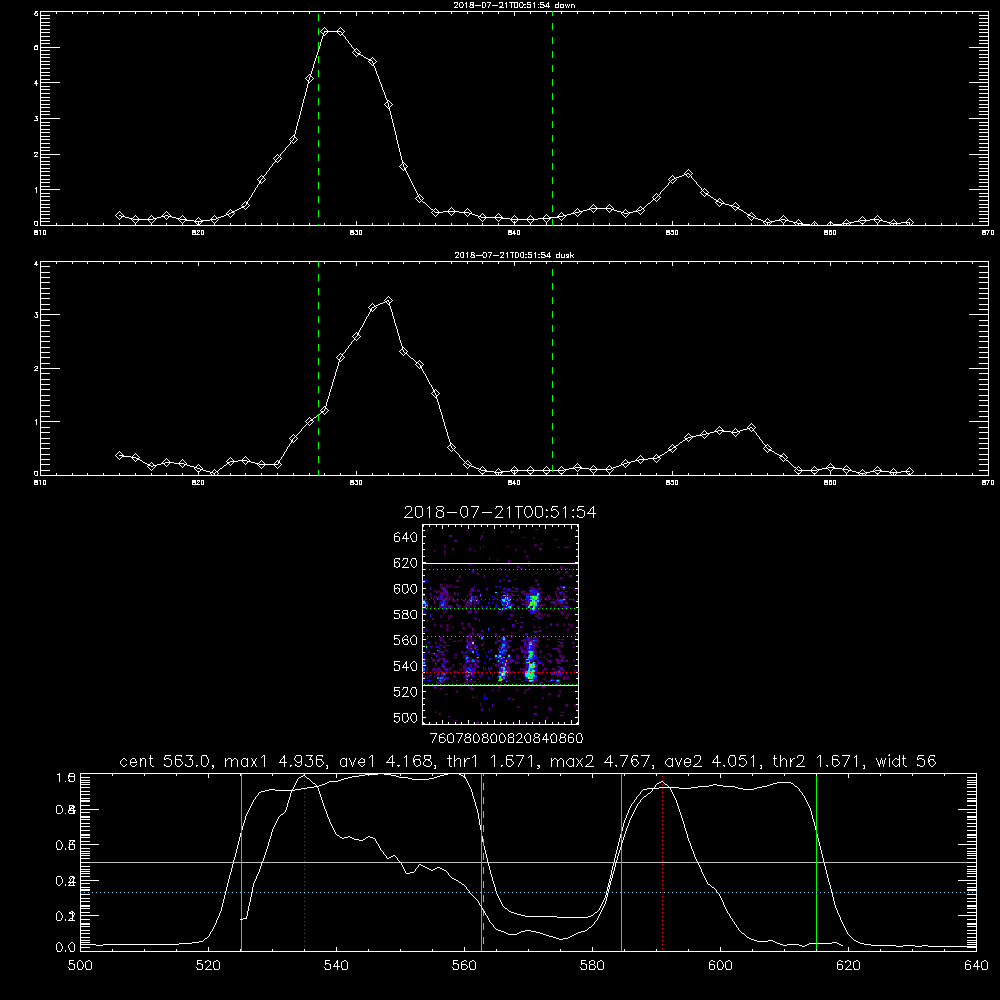Viewport: 1000px width, 1000px height.
Task: Click the timestamp title above the spectrogram image
Action: coord(500,512)
